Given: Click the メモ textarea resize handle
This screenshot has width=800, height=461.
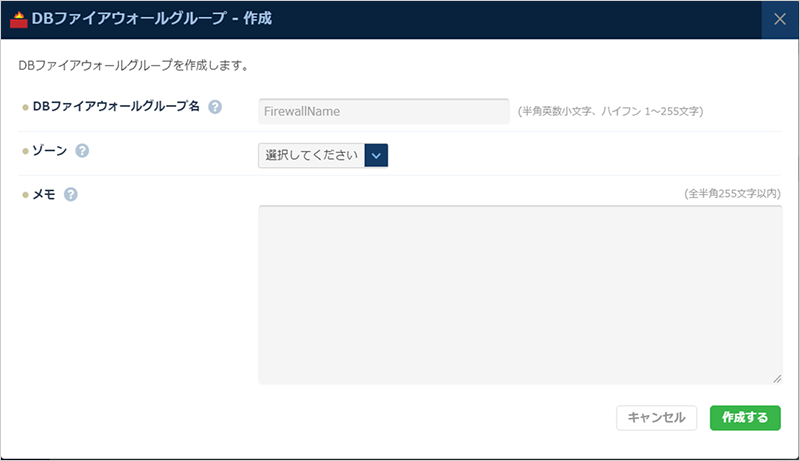Looking at the screenshot, I should (x=777, y=379).
